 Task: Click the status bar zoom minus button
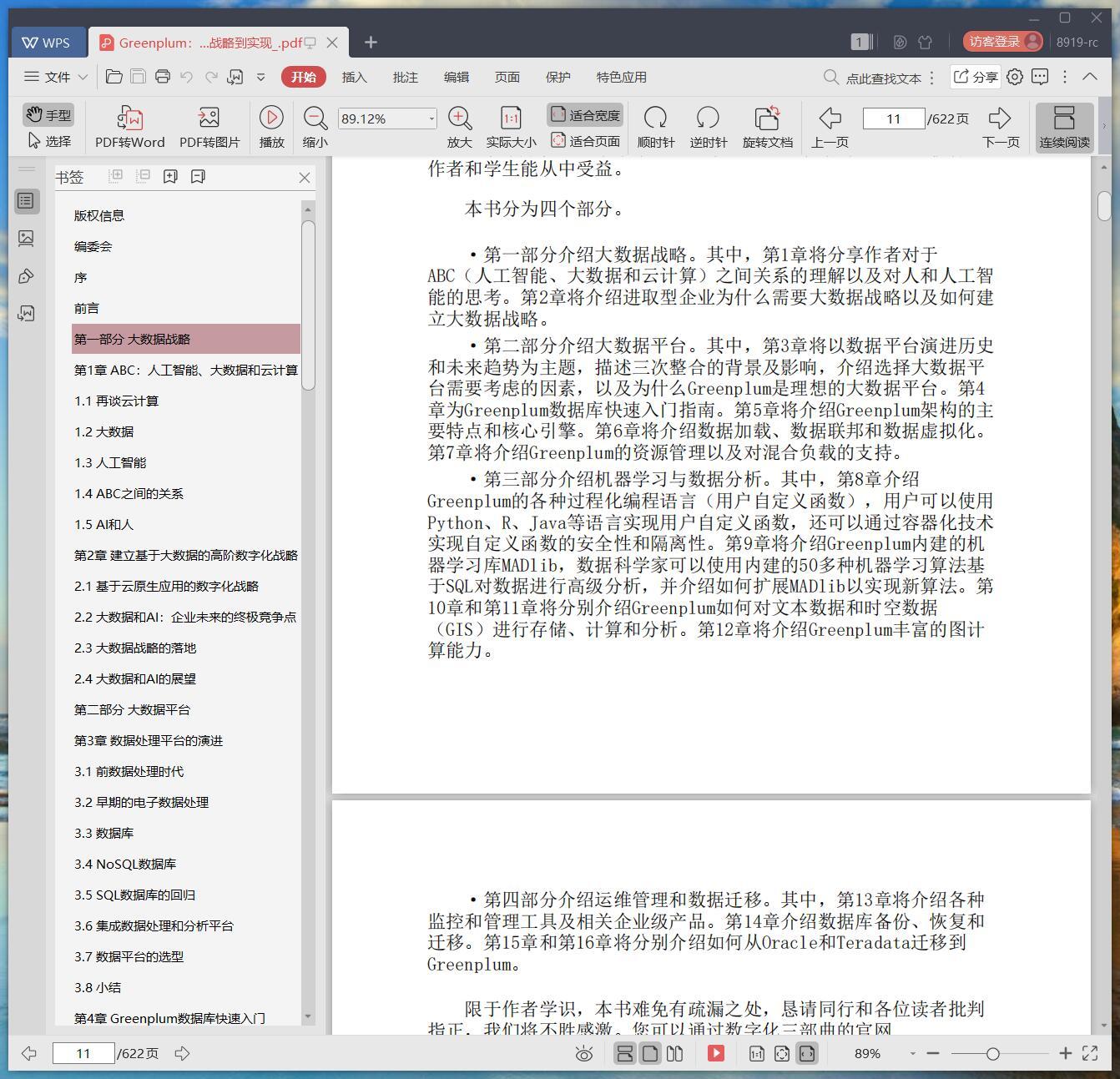[x=933, y=1053]
